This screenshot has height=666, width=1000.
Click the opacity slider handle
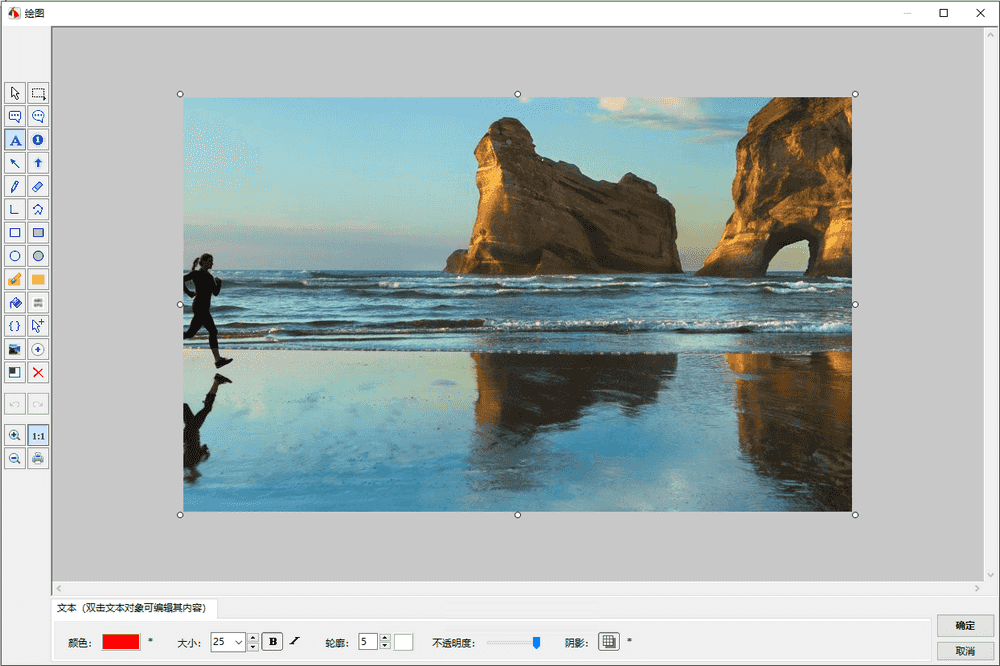[x=536, y=642]
